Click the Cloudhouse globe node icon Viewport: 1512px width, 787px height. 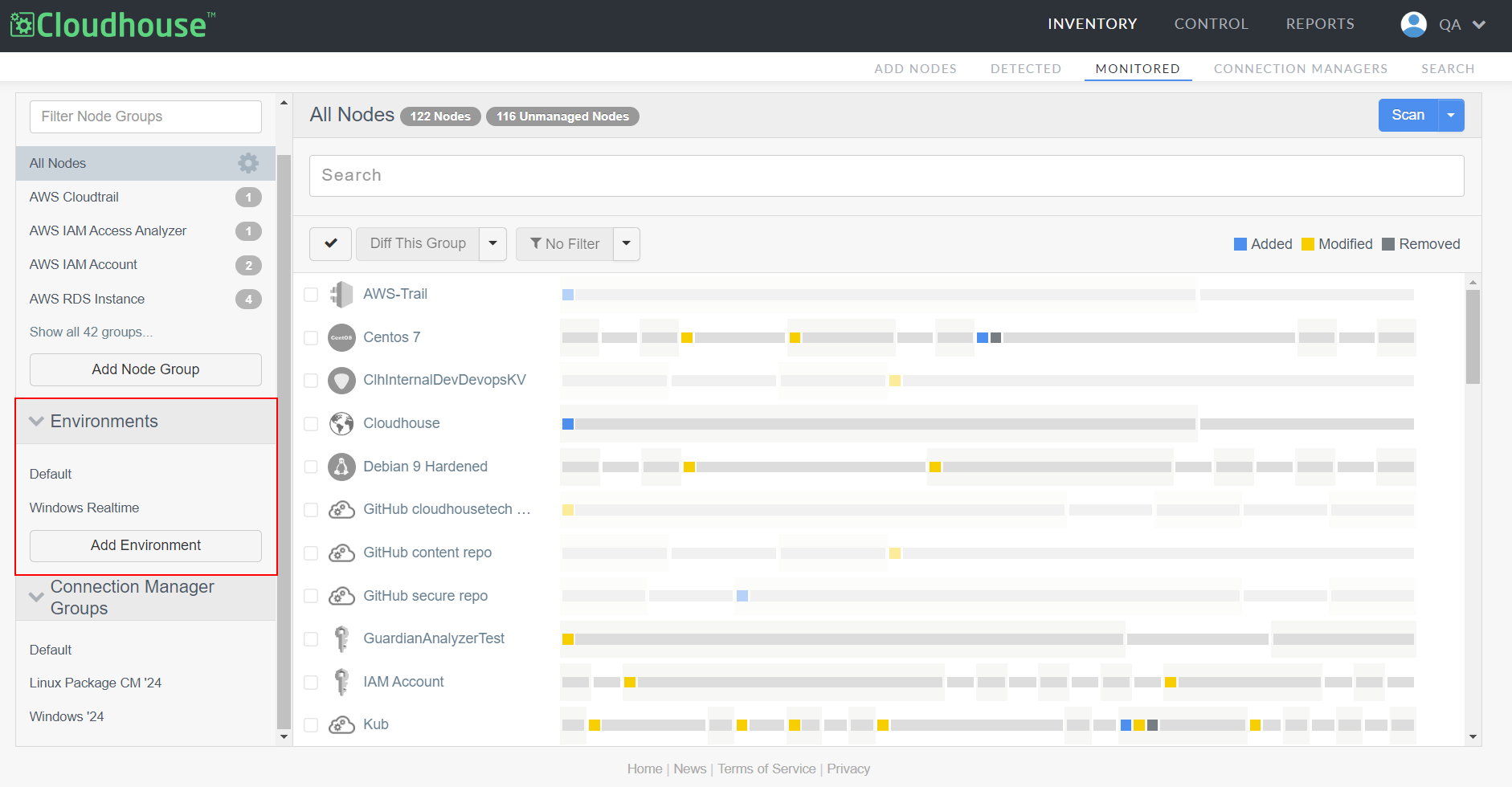(x=341, y=423)
